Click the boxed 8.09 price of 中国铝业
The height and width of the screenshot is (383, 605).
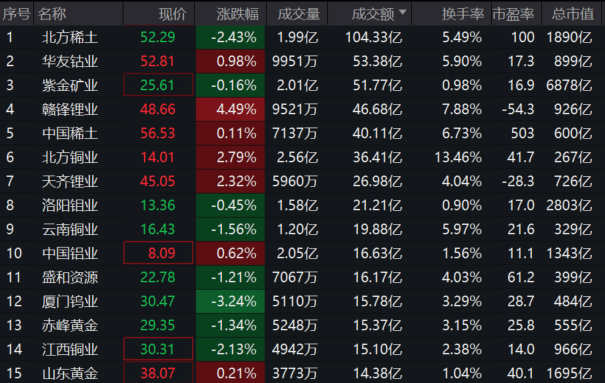pos(158,253)
